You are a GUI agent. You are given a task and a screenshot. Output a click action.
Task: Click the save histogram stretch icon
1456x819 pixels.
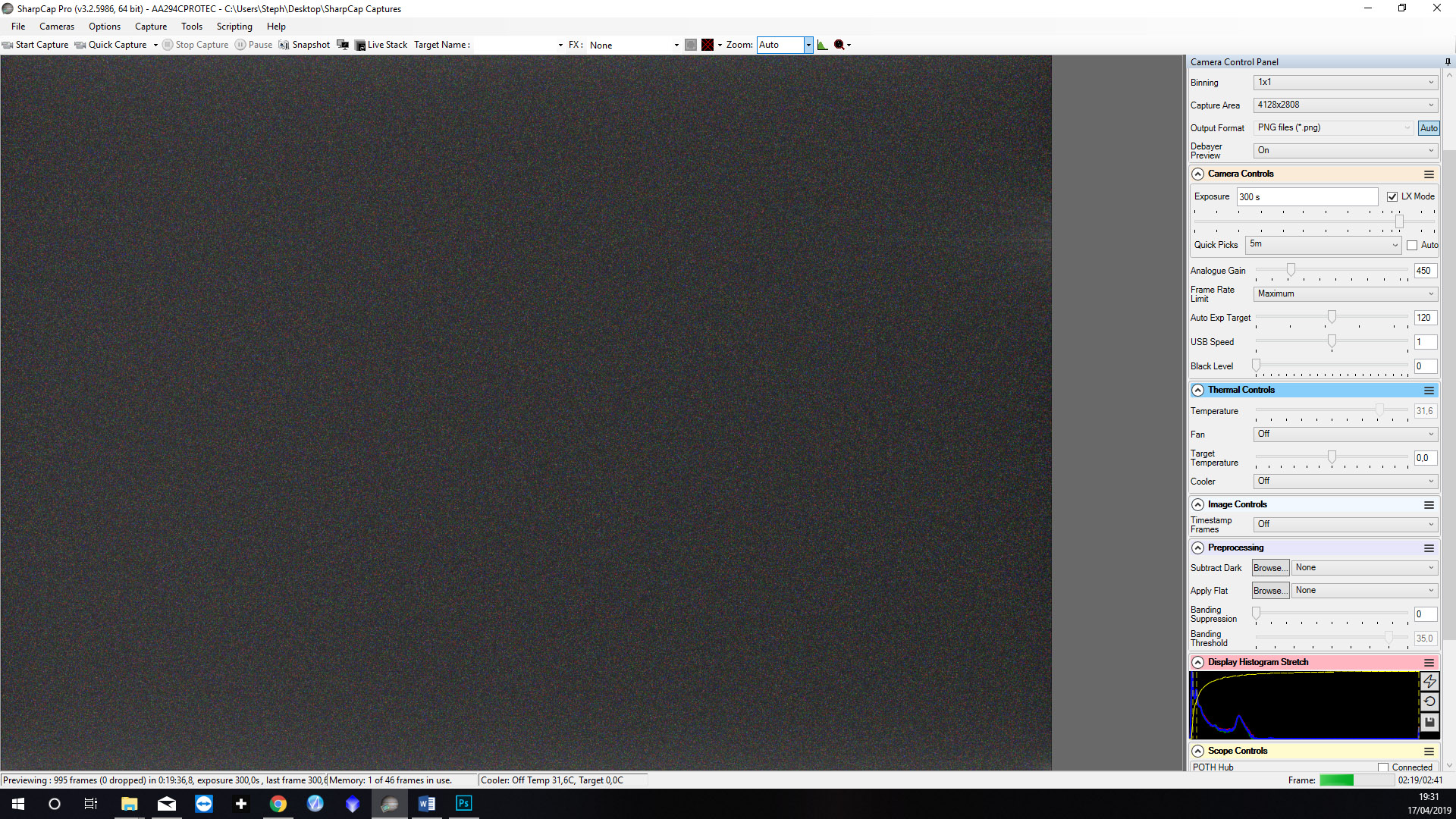pos(1429,723)
